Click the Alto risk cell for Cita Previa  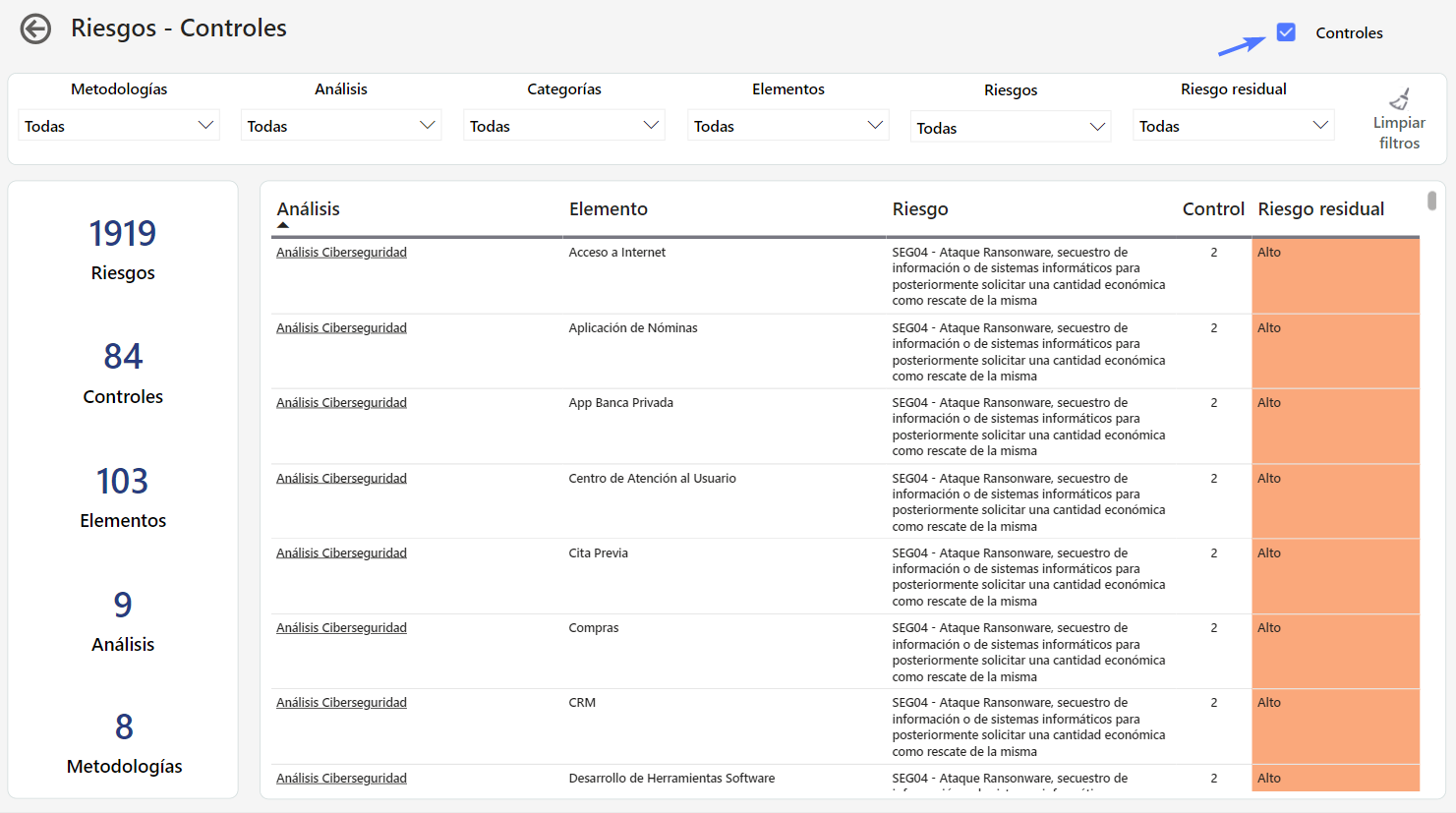(x=1334, y=575)
